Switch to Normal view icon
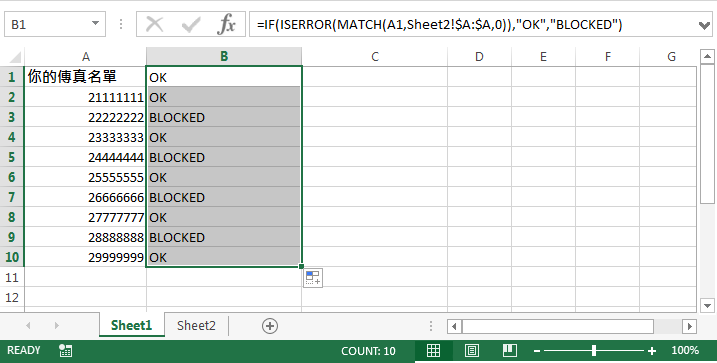The height and width of the screenshot is (363, 717). click(x=433, y=351)
